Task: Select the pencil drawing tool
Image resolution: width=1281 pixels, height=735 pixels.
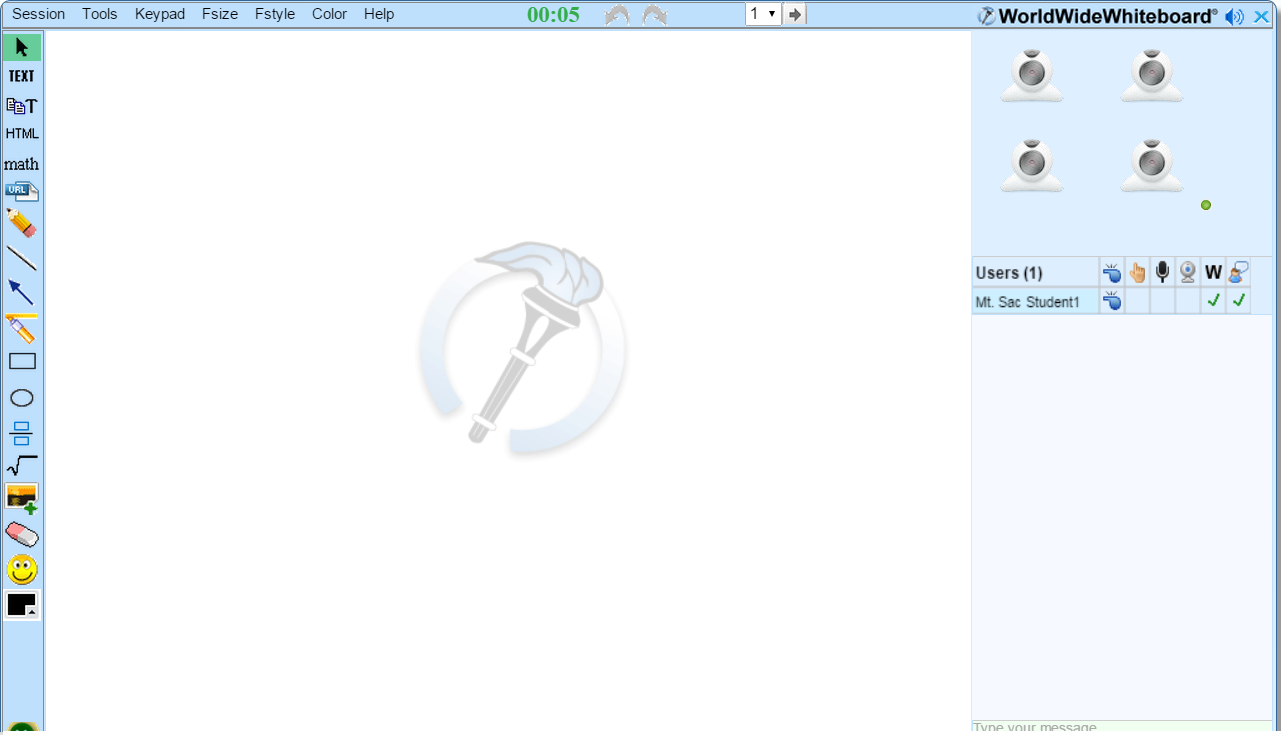Action: click(22, 223)
